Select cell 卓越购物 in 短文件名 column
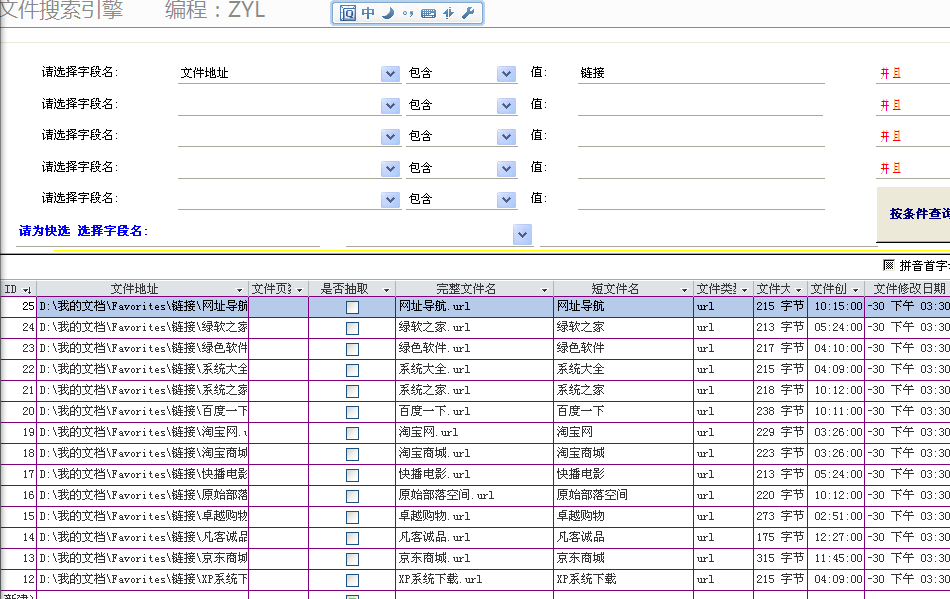Viewport: 950px width, 599px height. 623,517
